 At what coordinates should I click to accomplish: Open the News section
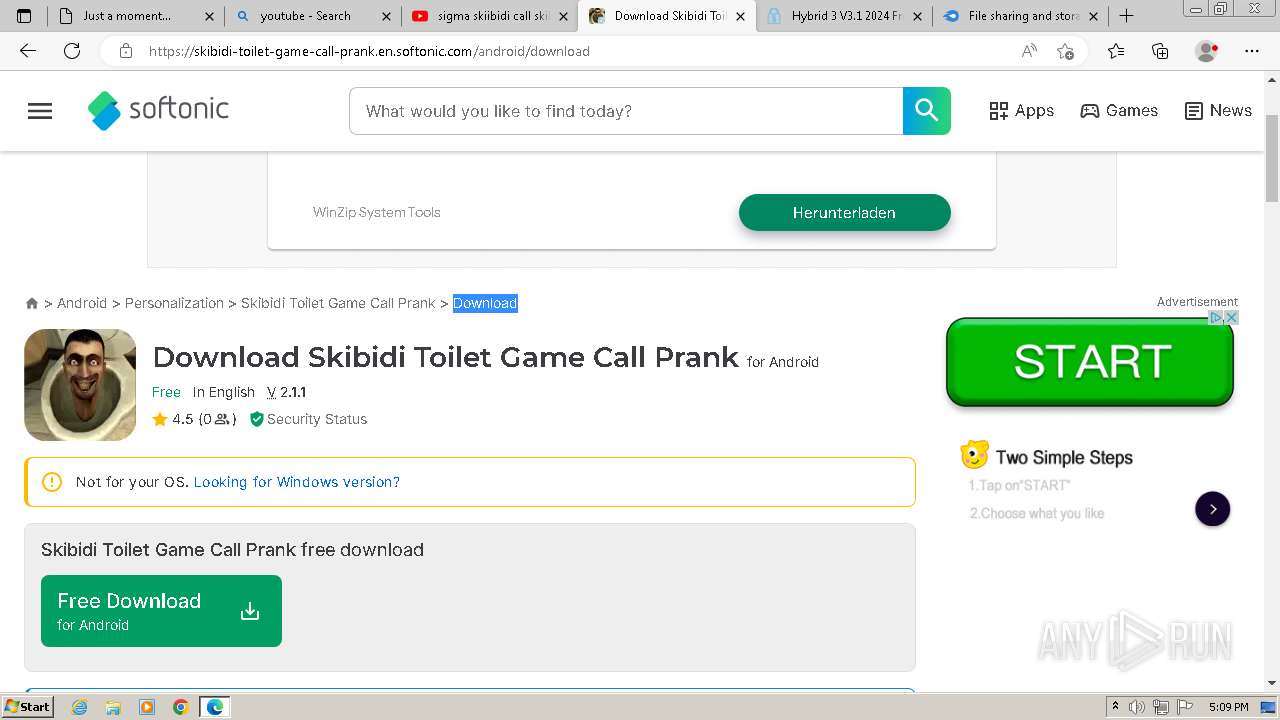pyautogui.click(x=1218, y=111)
